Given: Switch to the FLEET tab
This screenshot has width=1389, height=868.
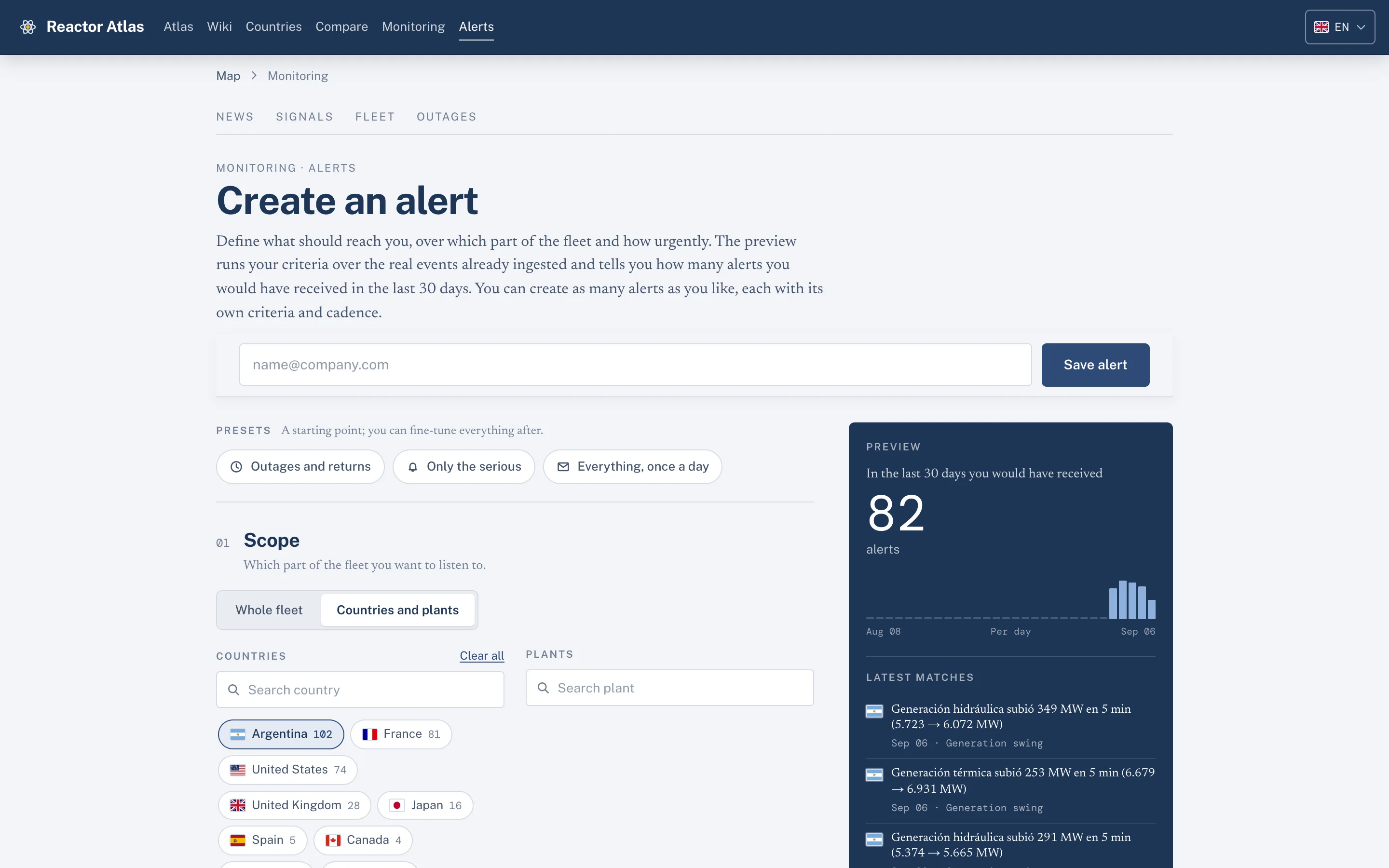Looking at the screenshot, I should [x=375, y=117].
